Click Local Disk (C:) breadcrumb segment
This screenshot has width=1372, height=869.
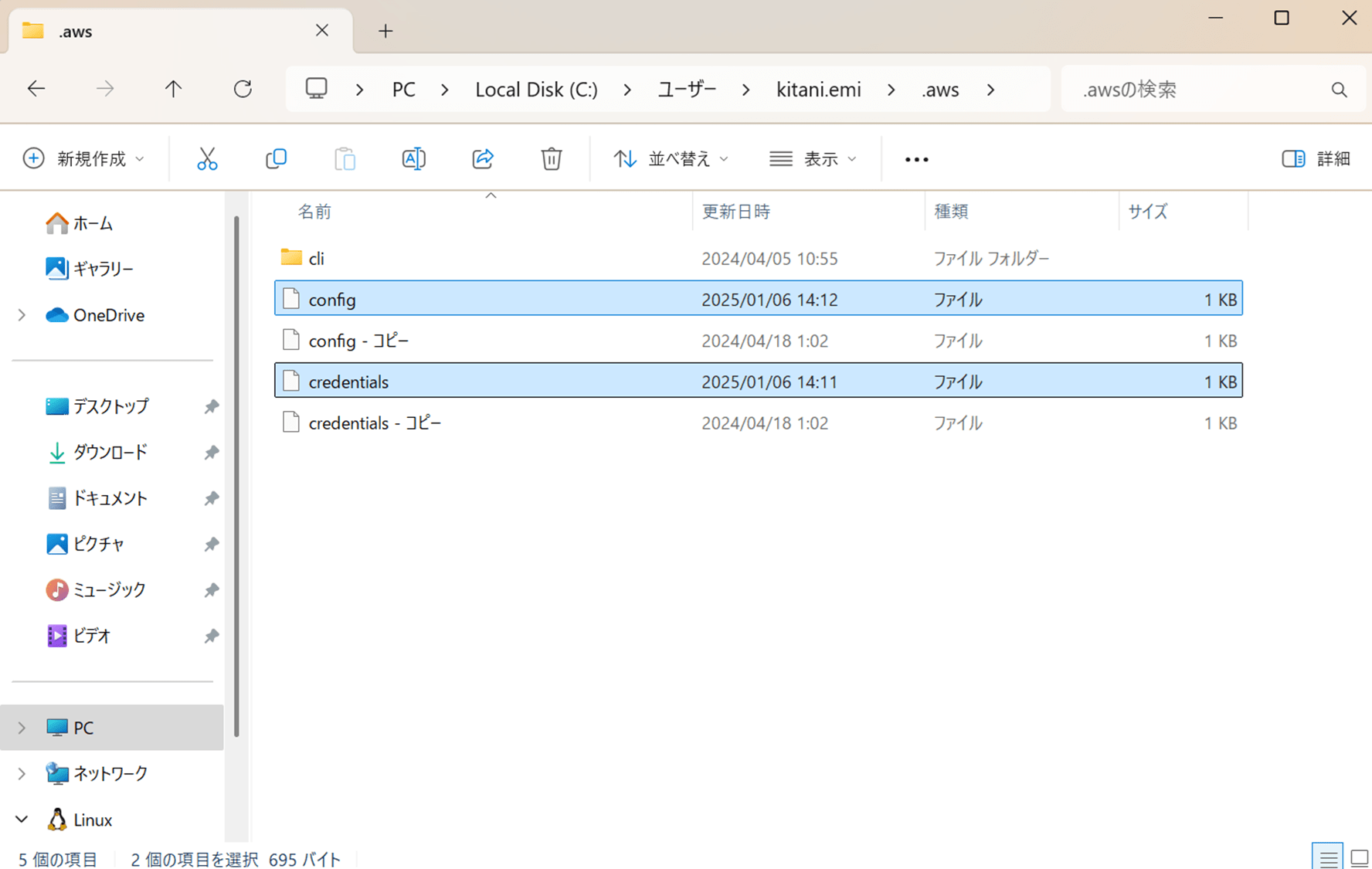[x=536, y=90]
